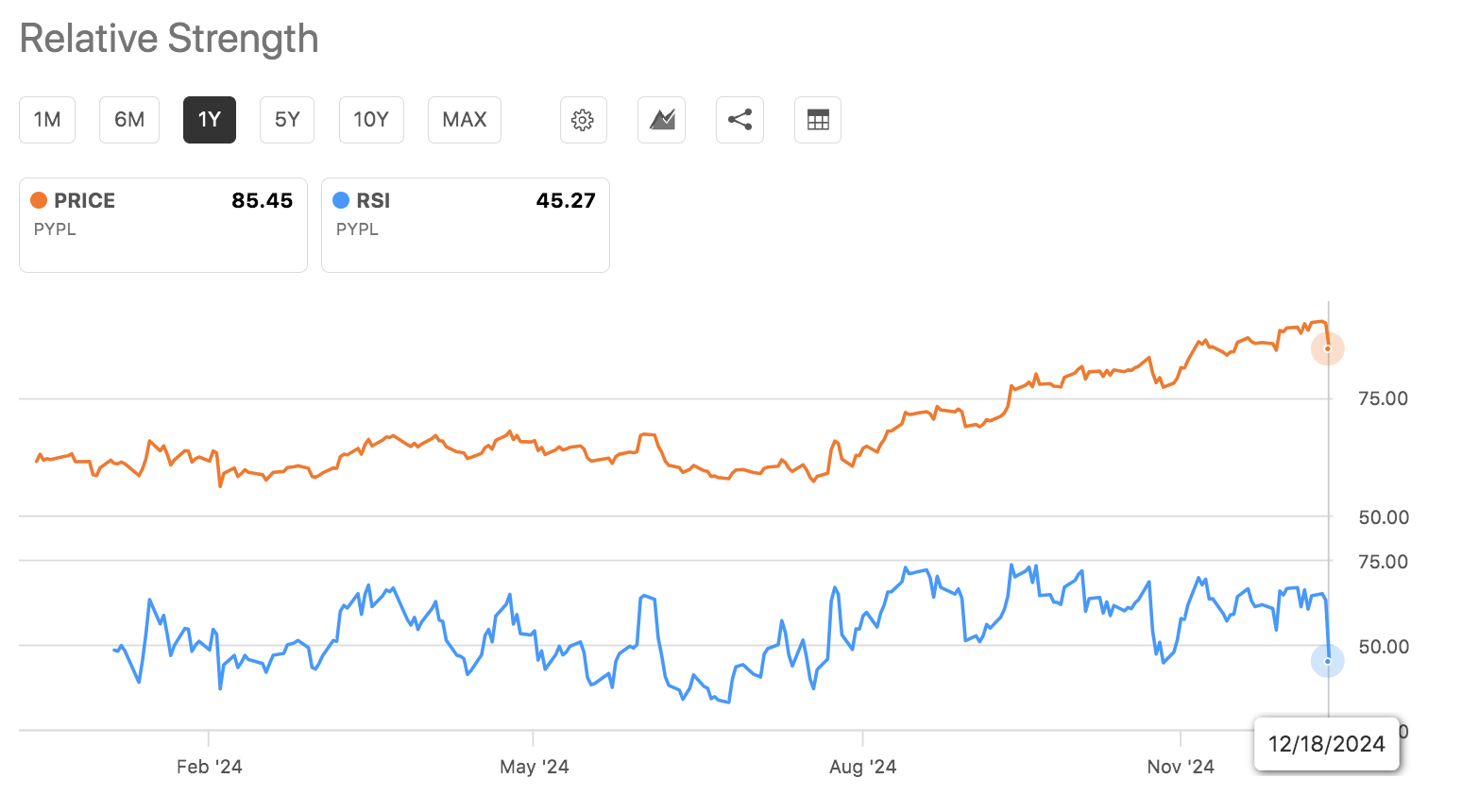
Task: Show the MAX time range
Action: point(465,120)
